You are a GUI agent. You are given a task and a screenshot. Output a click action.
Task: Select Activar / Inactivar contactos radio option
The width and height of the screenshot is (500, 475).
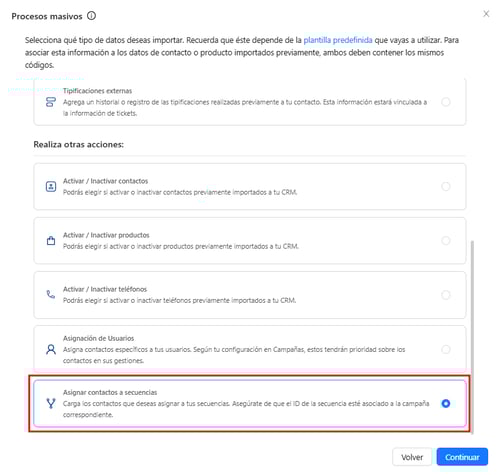pyautogui.click(x=446, y=186)
